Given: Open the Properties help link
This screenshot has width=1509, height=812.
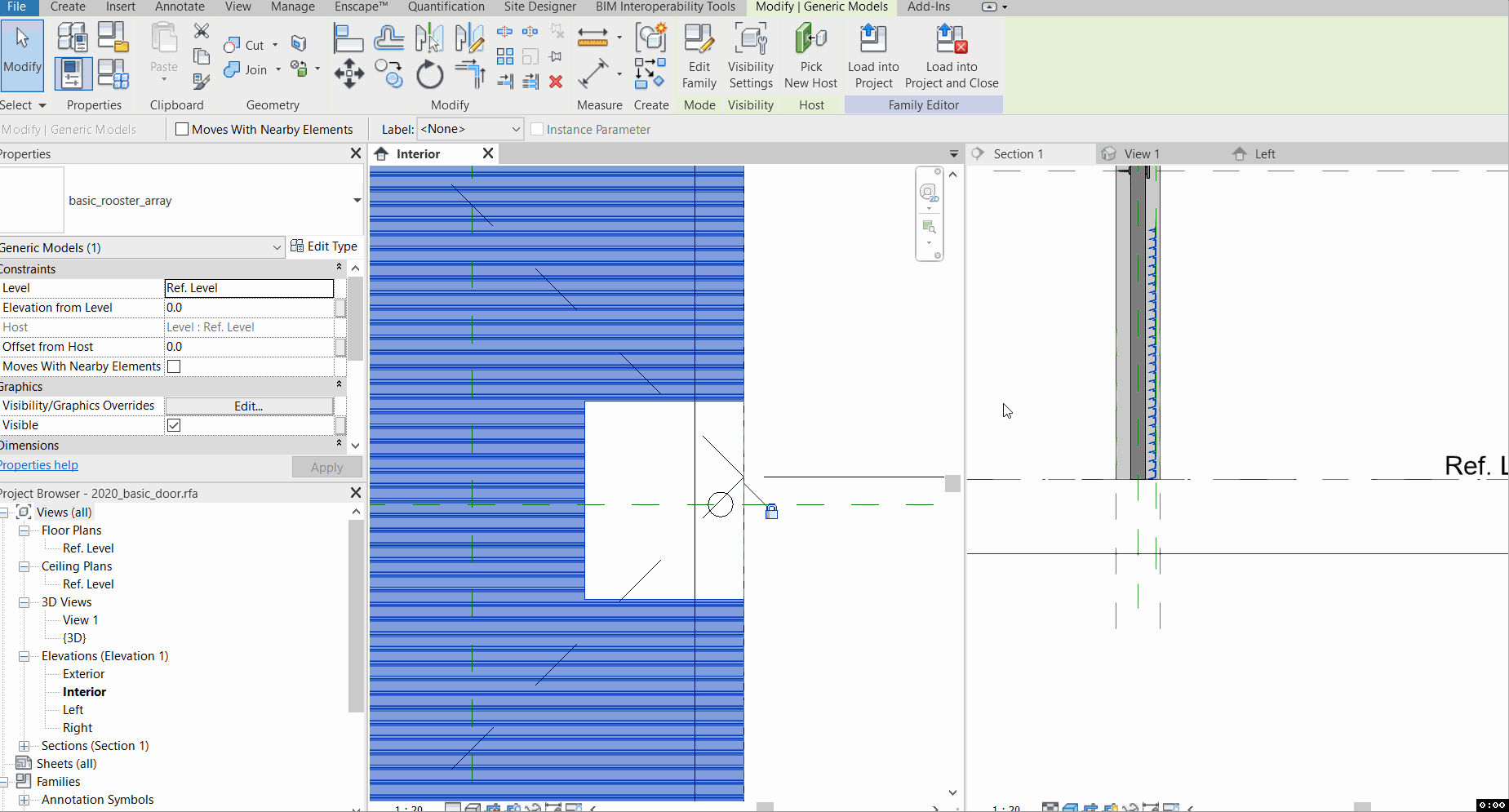Looking at the screenshot, I should 39,465.
